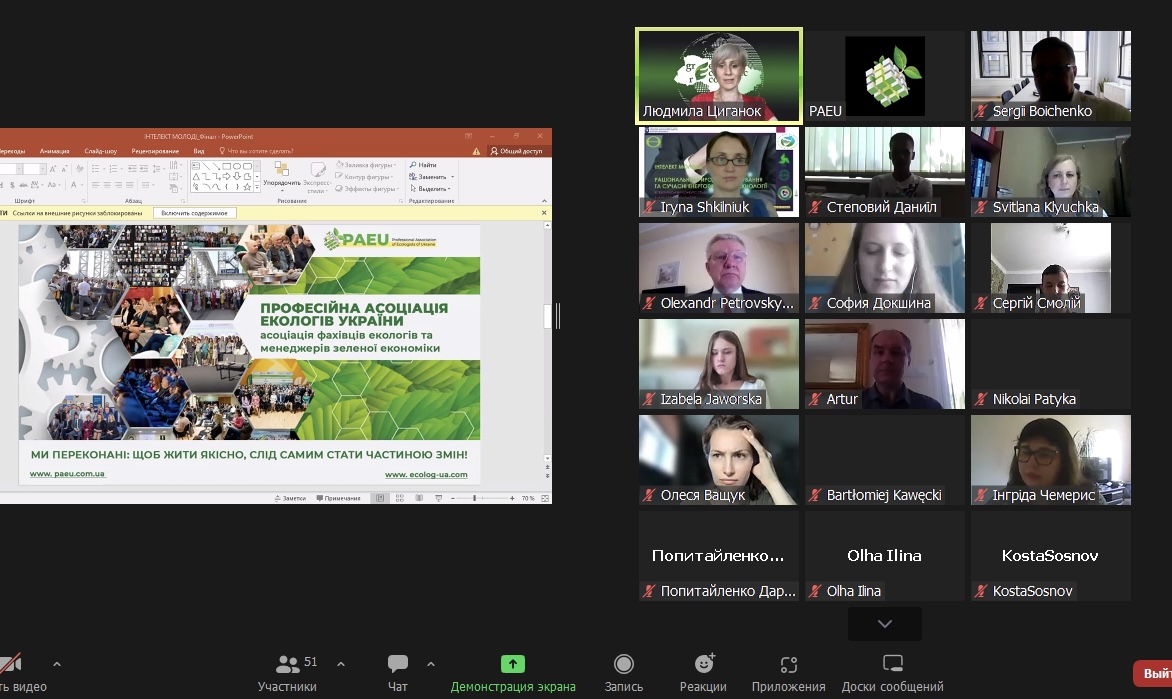Toggle Comments (Примечания) pane in status bar

click(x=338, y=498)
